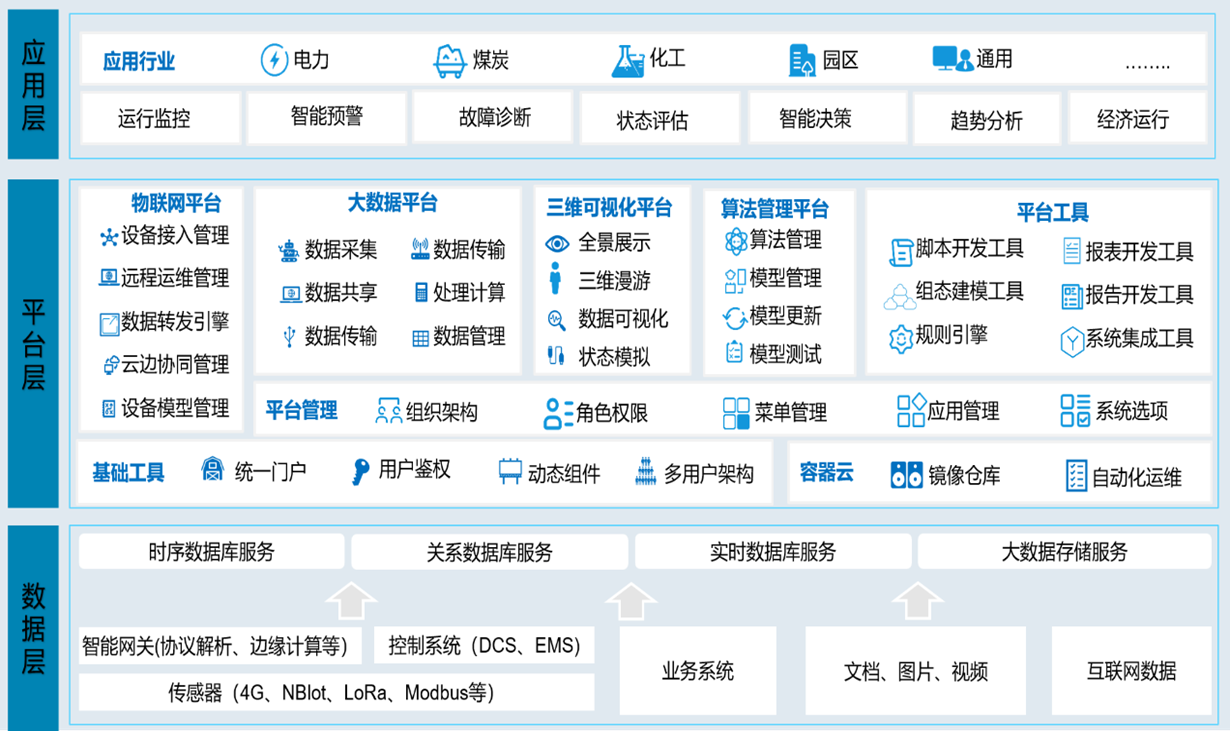Image resolution: width=1230 pixels, height=731 pixels.
Task: Click the gear icon next to 规则引擎
Action: 900,338
